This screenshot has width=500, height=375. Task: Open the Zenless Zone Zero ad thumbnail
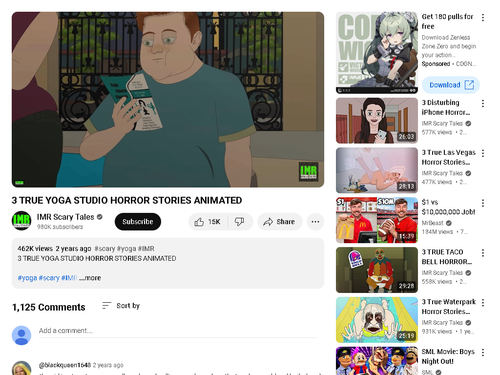click(x=377, y=53)
